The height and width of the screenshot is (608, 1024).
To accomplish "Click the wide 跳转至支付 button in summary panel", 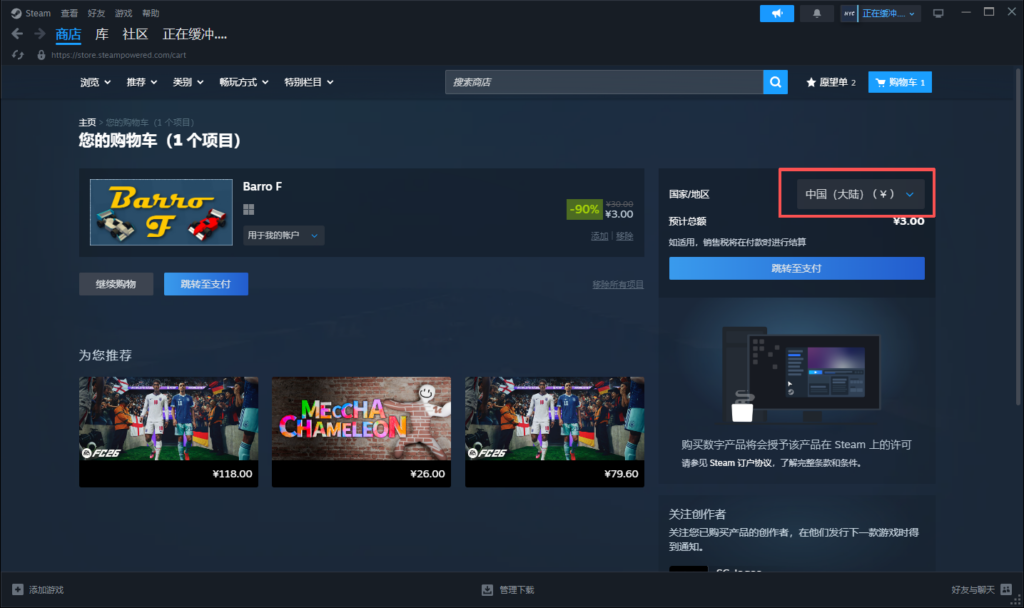I will point(797,268).
